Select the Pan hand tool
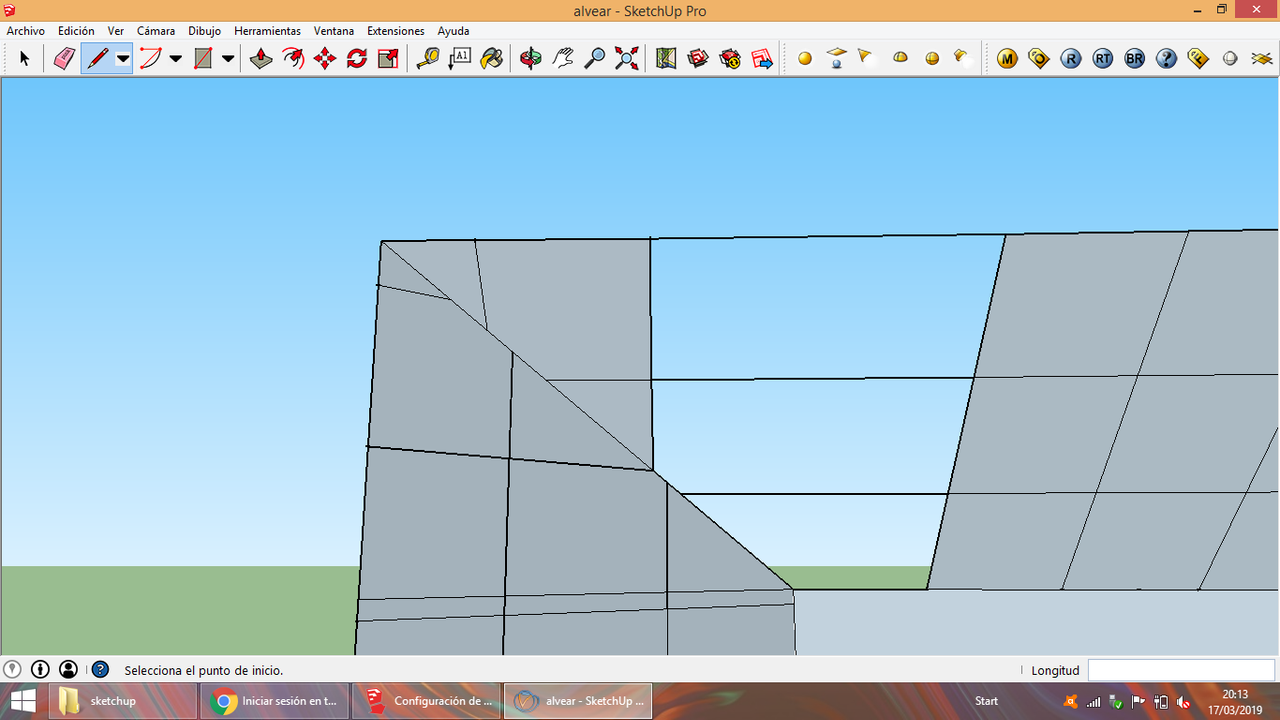Screen dimensions: 1280x720 (x=563, y=59)
